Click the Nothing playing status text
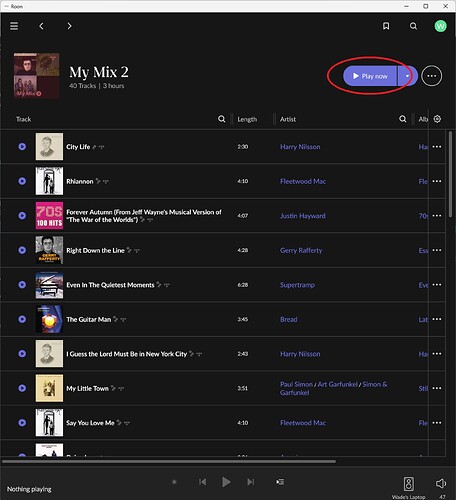The image size is (456, 500). pos(29,489)
